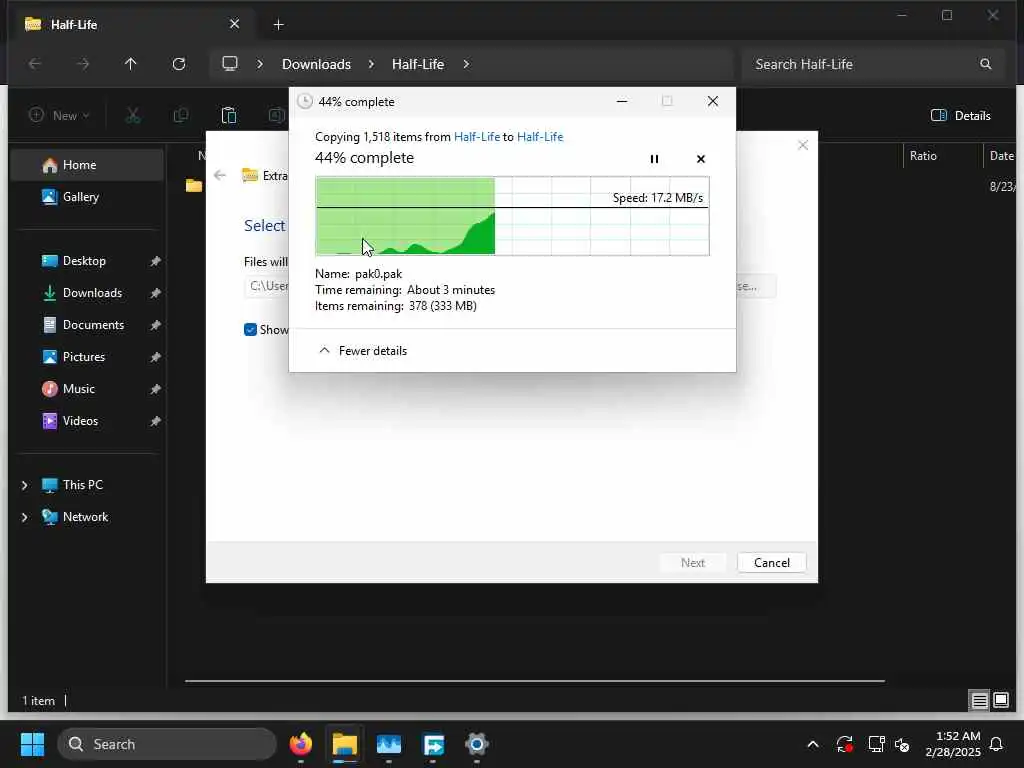Screen dimensions: 1024x768
Task: Open Downloads in the sidebar
Action: [x=91, y=293]
